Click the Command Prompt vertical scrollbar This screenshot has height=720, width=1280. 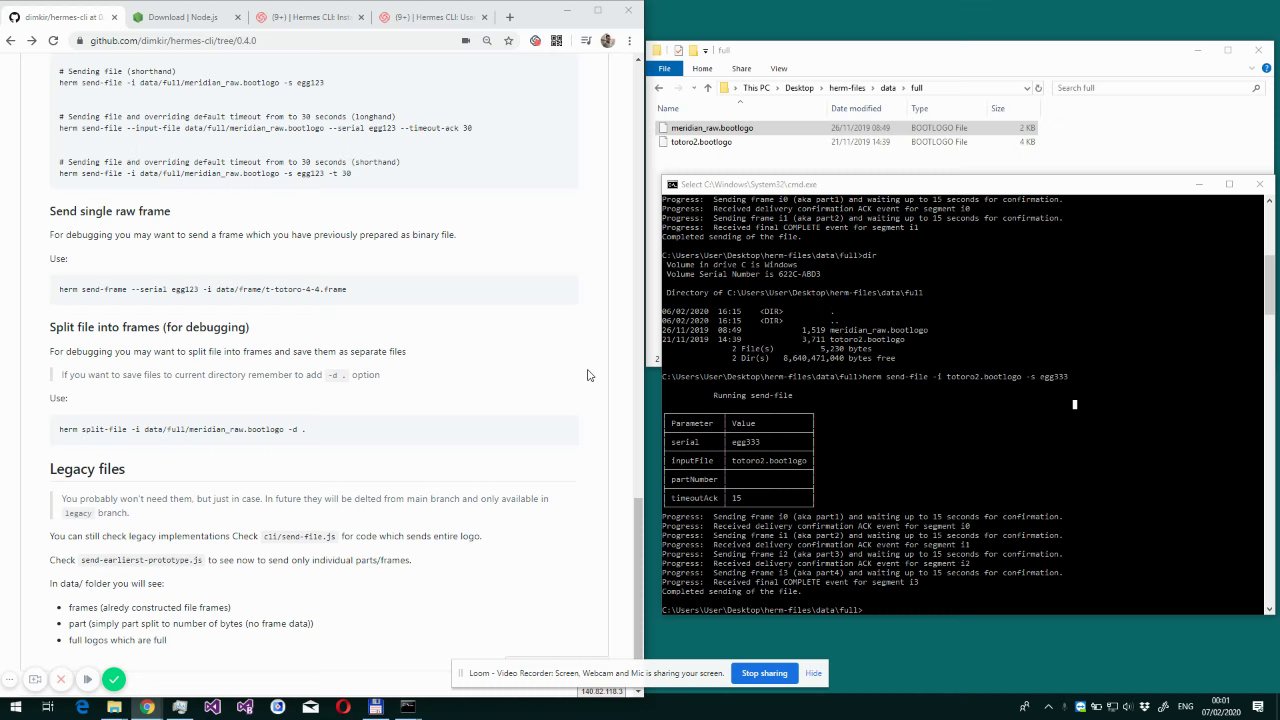point(1269,286)
